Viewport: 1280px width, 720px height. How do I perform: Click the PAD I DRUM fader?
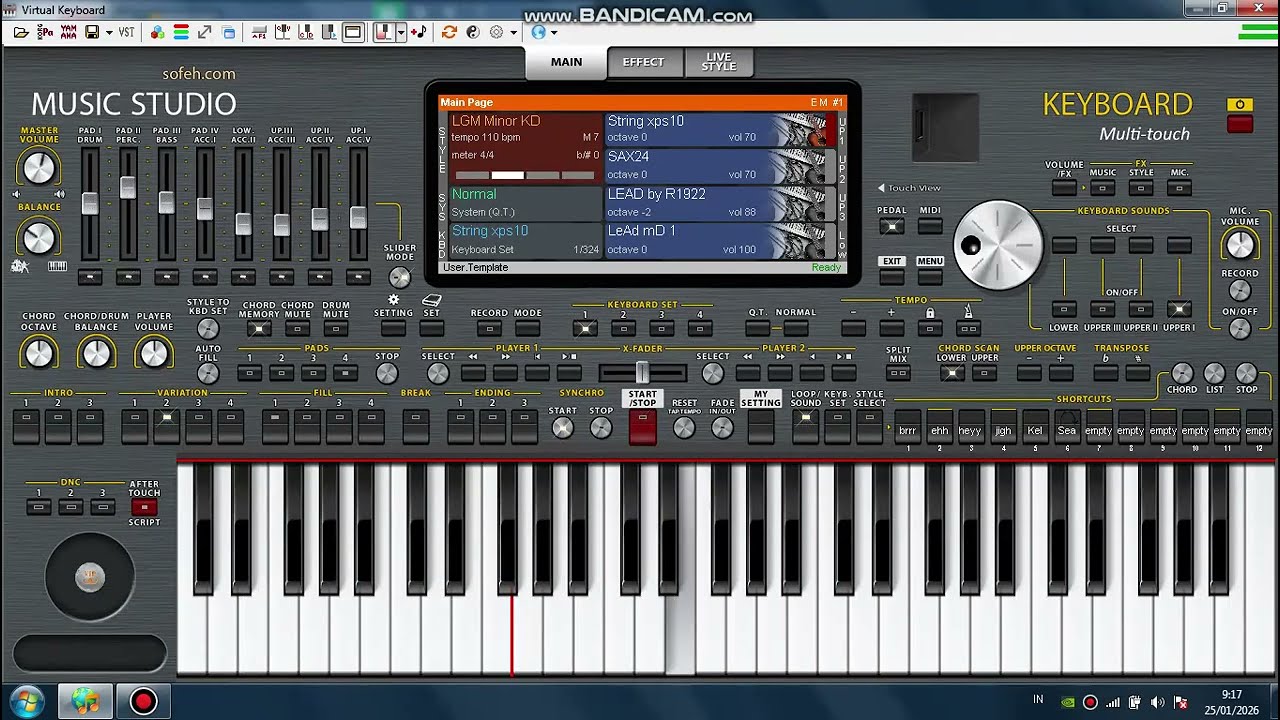[x=90, y=203]
